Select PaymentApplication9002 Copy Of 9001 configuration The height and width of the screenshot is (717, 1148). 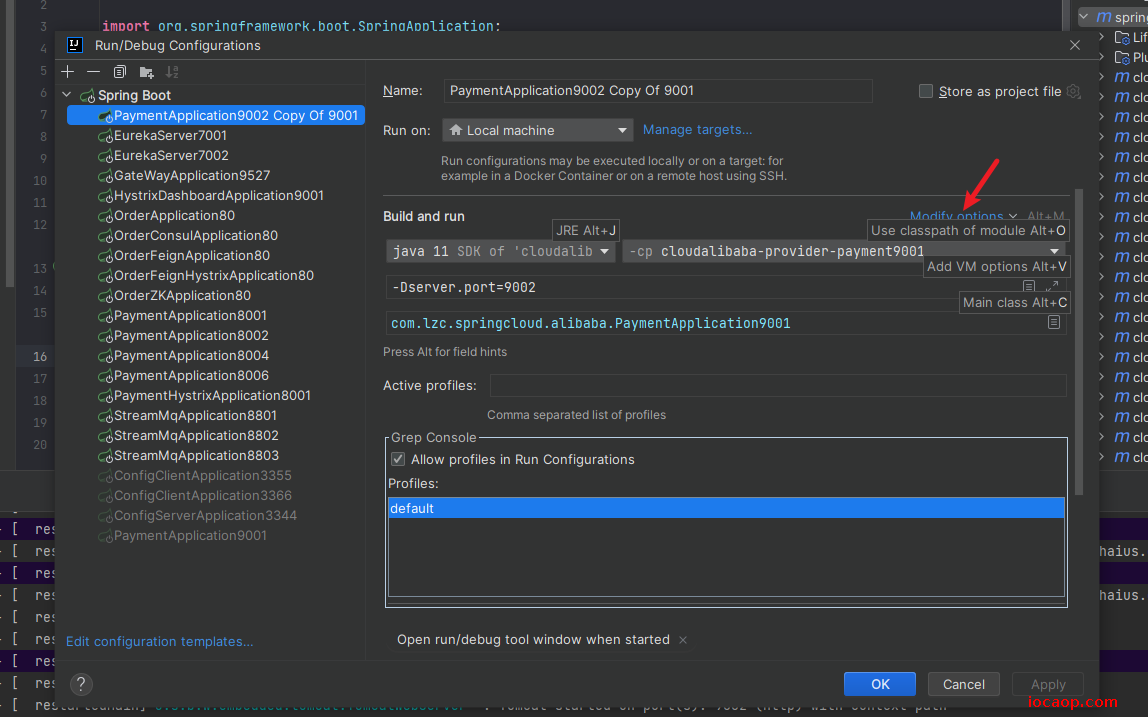click(x=216, y=116)
